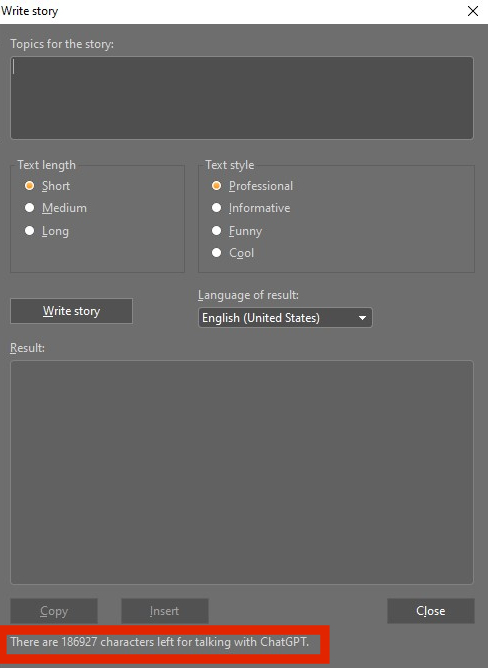
Task: Click the Copy button
Action: point(54,611)
